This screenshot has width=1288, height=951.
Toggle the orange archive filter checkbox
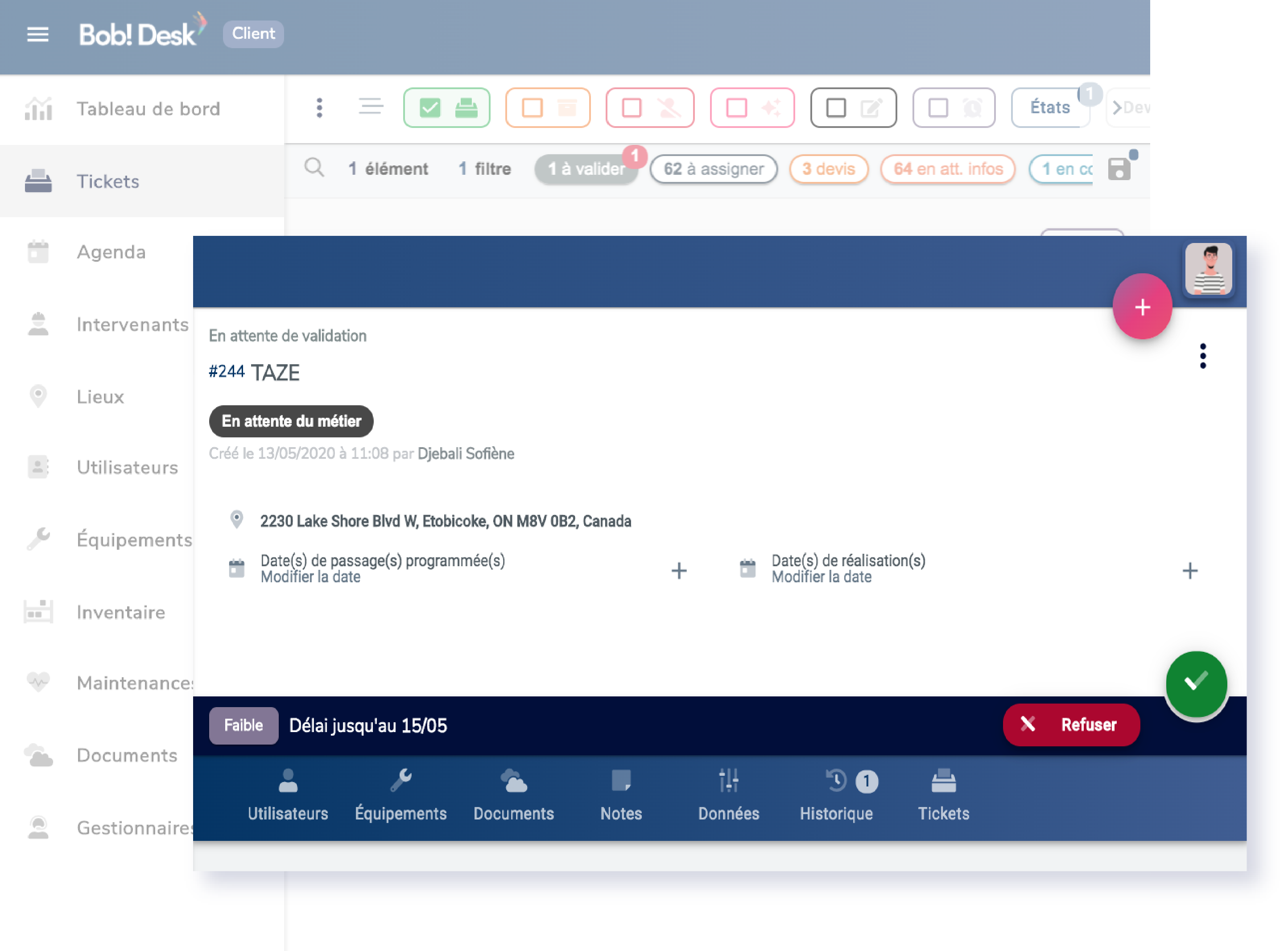coord(532,107)
